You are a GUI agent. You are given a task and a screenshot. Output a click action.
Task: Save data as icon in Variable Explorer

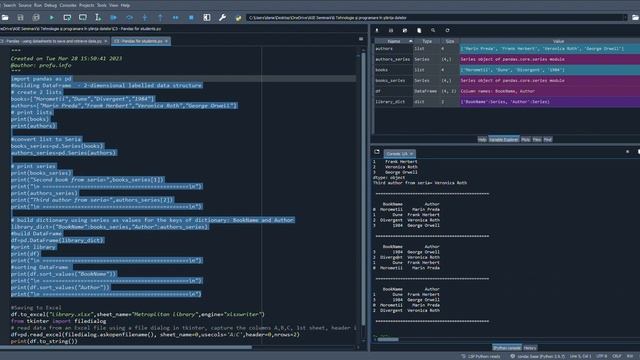pos(405,30)
